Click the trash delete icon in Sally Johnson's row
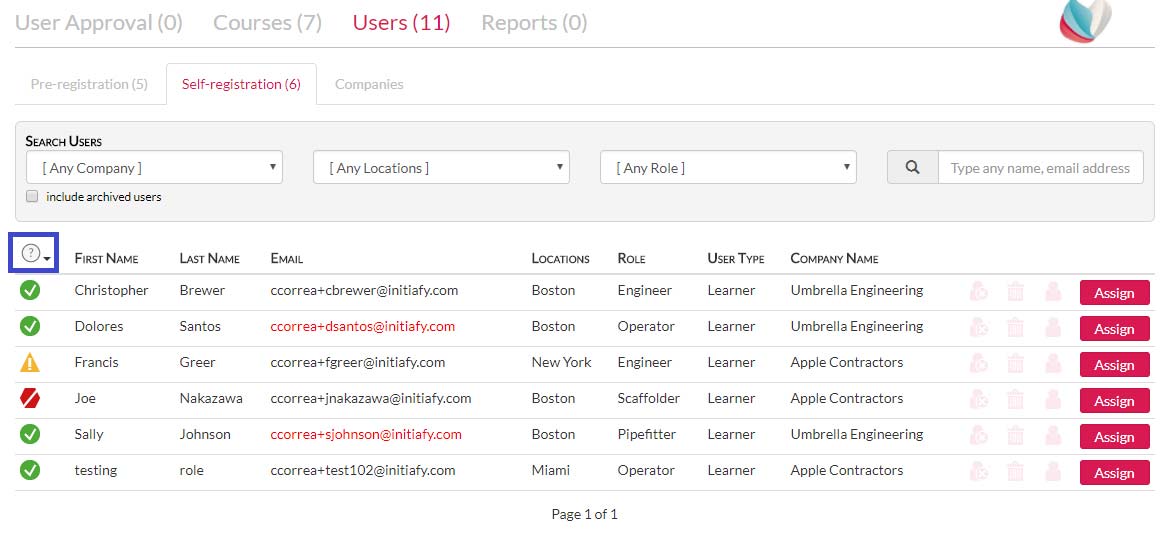Viewport: 1172px width, 536px height. point(1015,435)
